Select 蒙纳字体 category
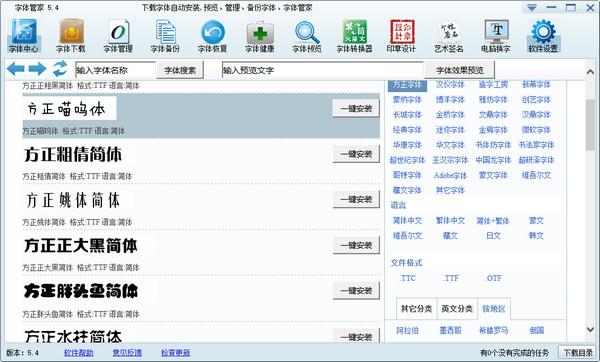 407,99
